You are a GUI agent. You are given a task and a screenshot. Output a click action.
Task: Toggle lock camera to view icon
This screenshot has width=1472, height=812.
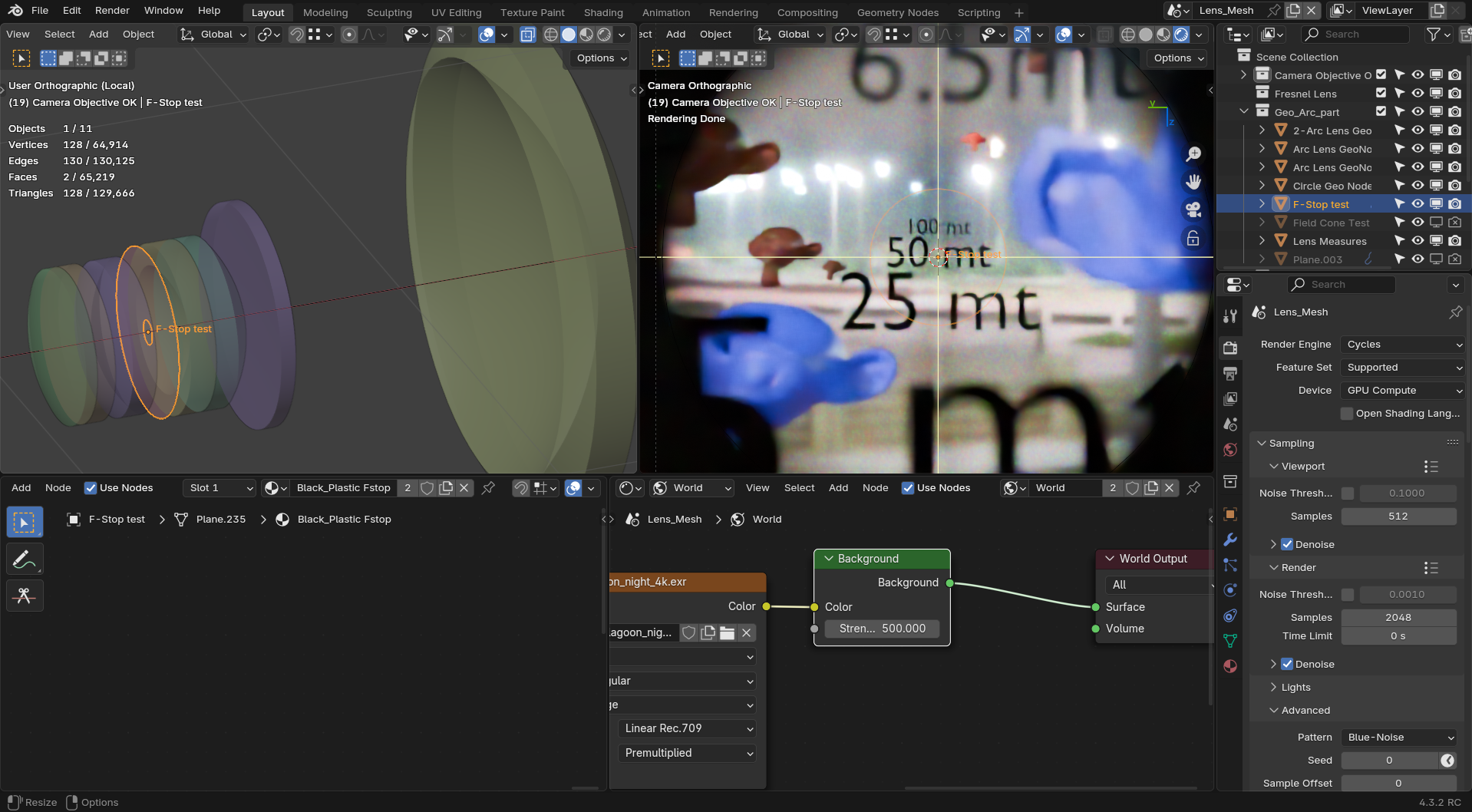(x=1193, y=238)
